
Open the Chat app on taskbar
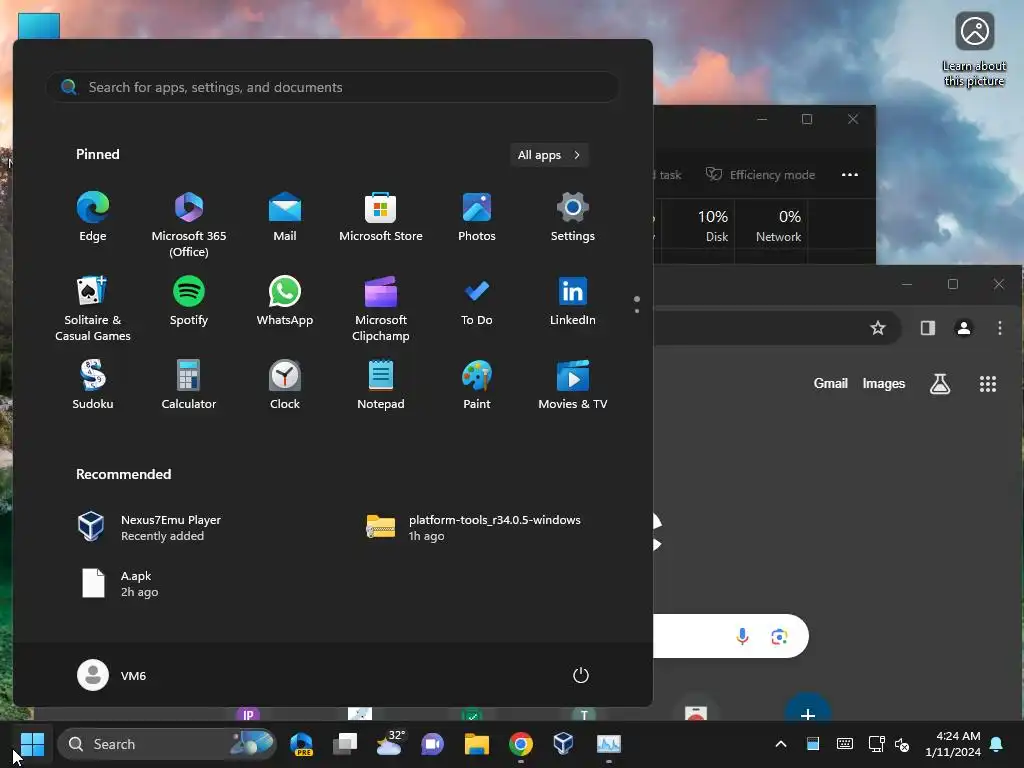click(432, 744)
